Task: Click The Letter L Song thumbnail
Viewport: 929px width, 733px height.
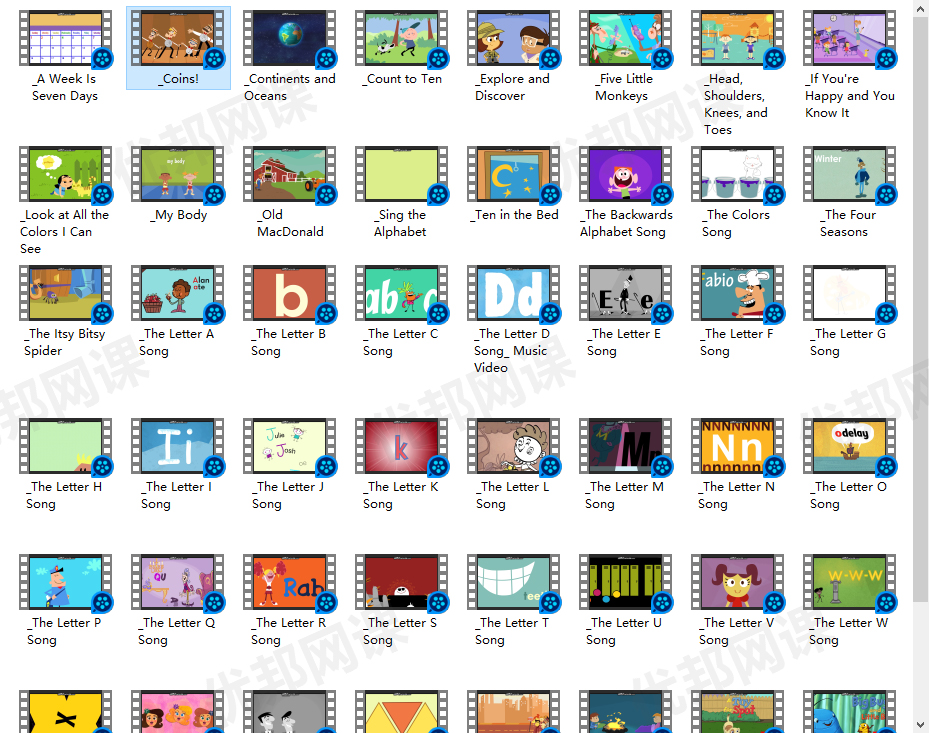Action: pos(514,446)
